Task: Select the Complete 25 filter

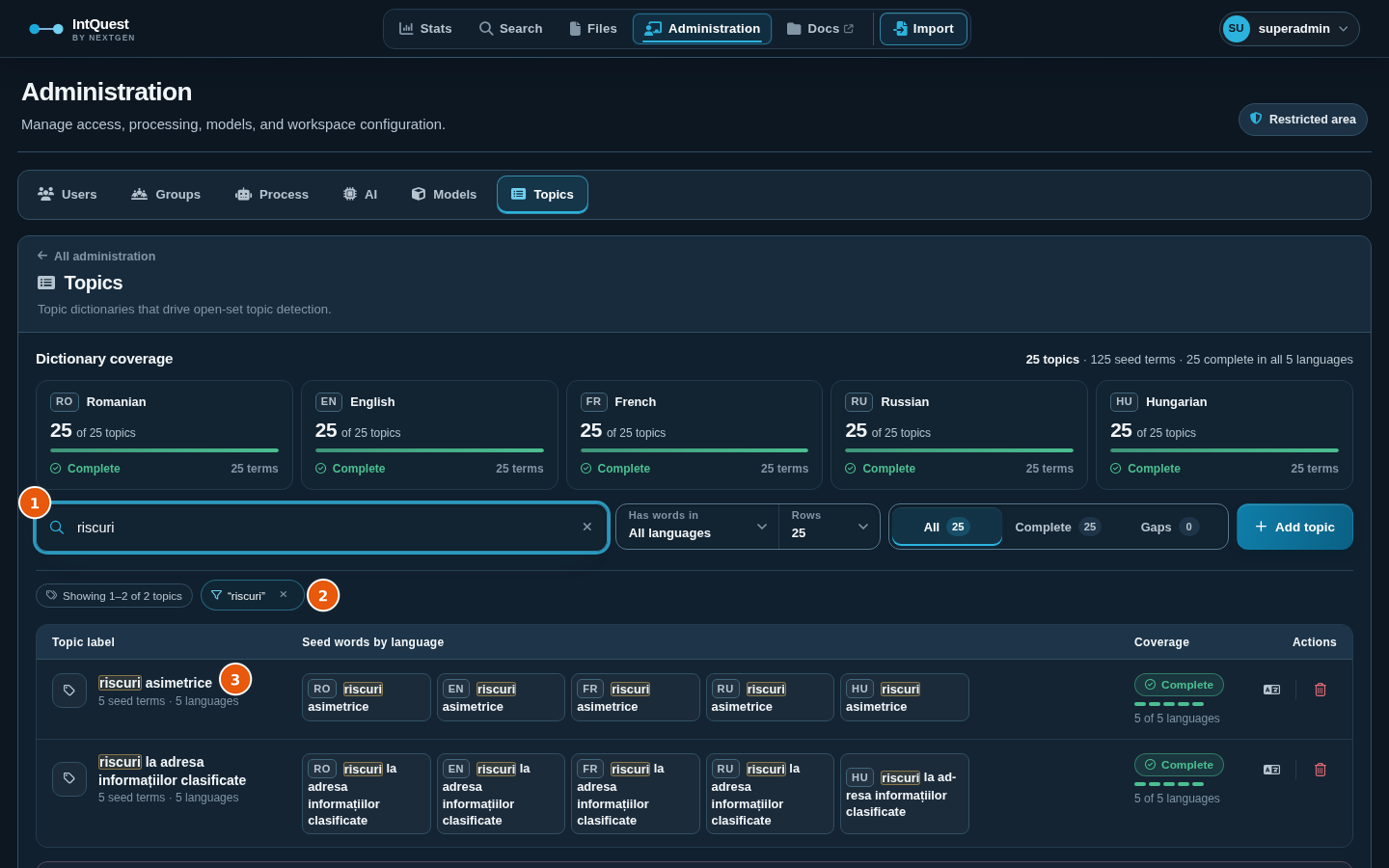Action: (x=1057, y=527)
